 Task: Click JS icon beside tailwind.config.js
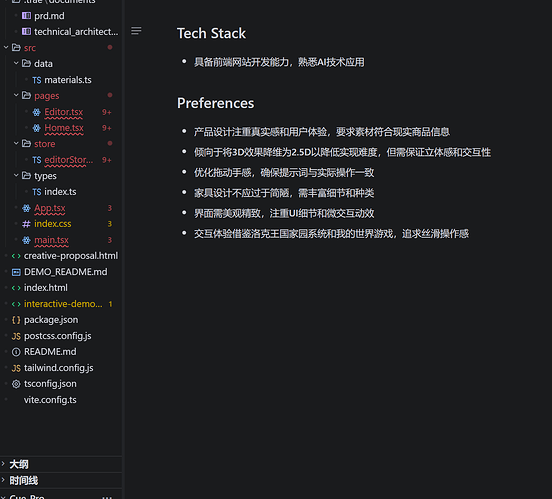point(16,368)
